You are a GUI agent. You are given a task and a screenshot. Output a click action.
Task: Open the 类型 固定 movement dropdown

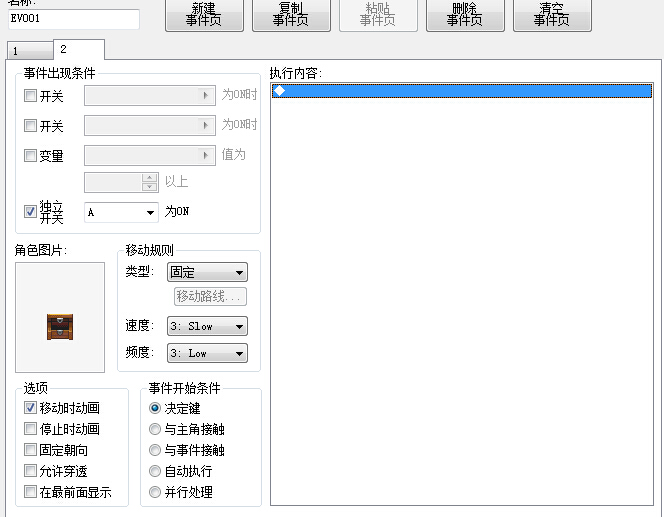pyautogui.click(x=208, y=272)
